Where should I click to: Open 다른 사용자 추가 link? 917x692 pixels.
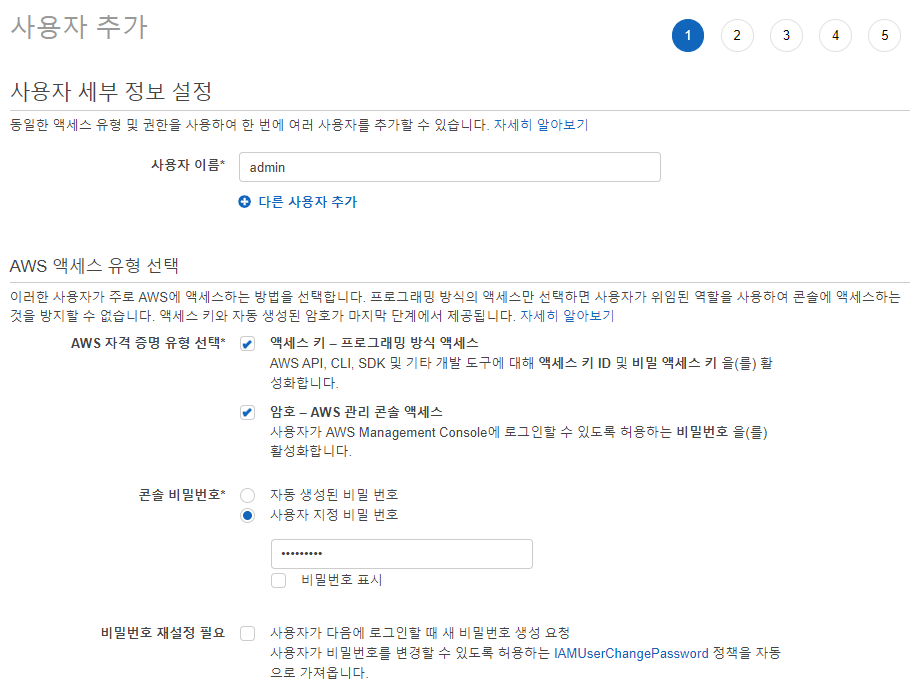pos(308,202)
